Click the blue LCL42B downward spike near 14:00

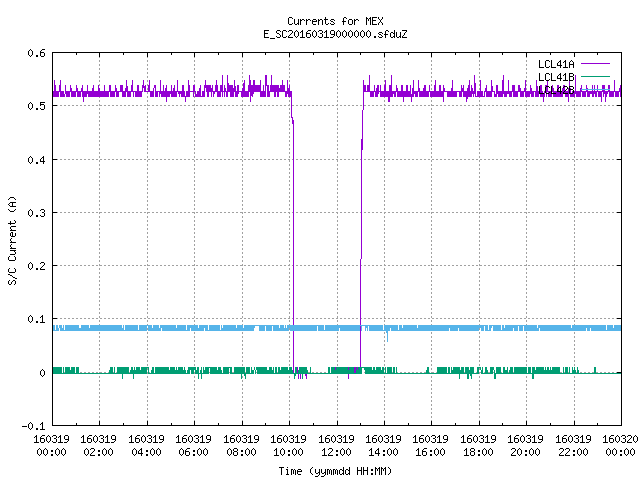pos(387,336)
